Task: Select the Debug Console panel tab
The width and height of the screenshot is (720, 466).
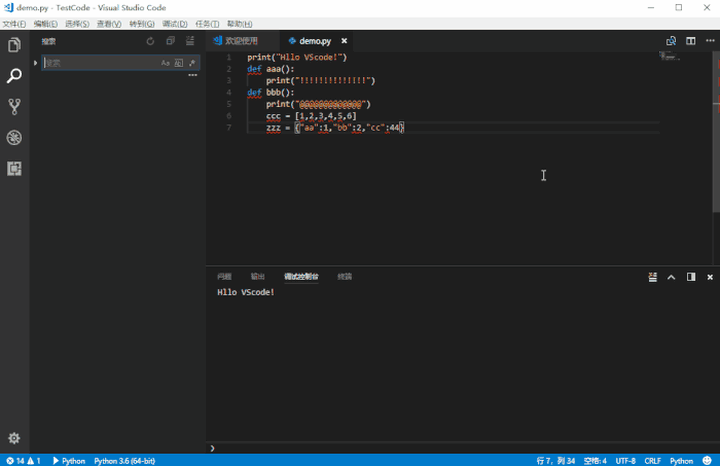Action: pyautogui.click(x=301, y=276)
